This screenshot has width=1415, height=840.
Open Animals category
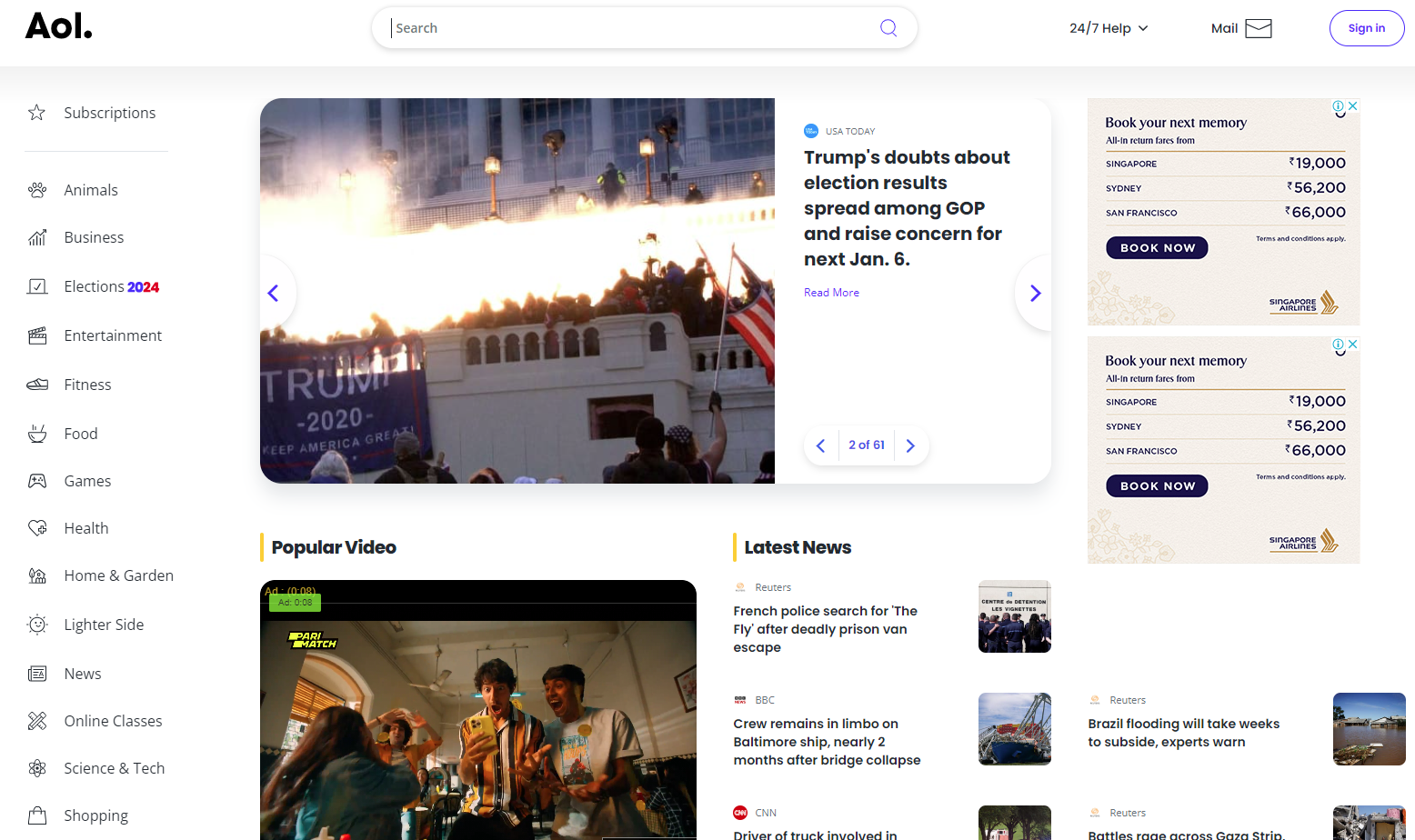[x=91, y=190]
